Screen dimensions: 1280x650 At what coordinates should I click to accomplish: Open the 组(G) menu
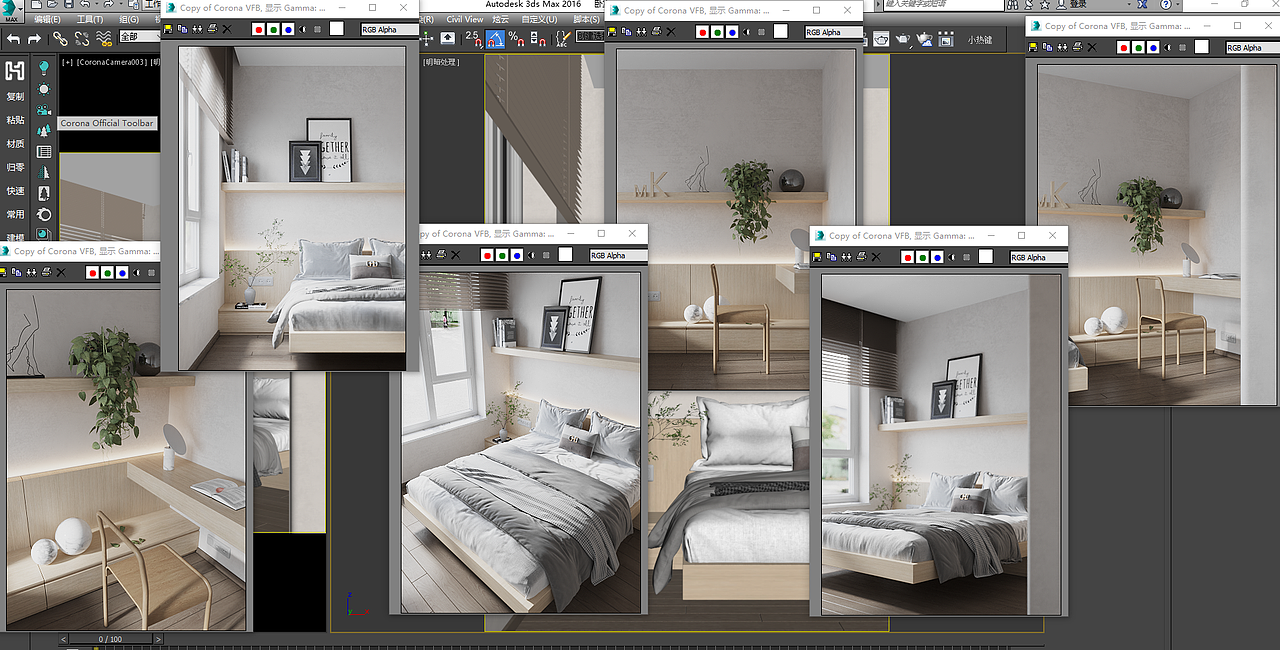tap(129, 19)
